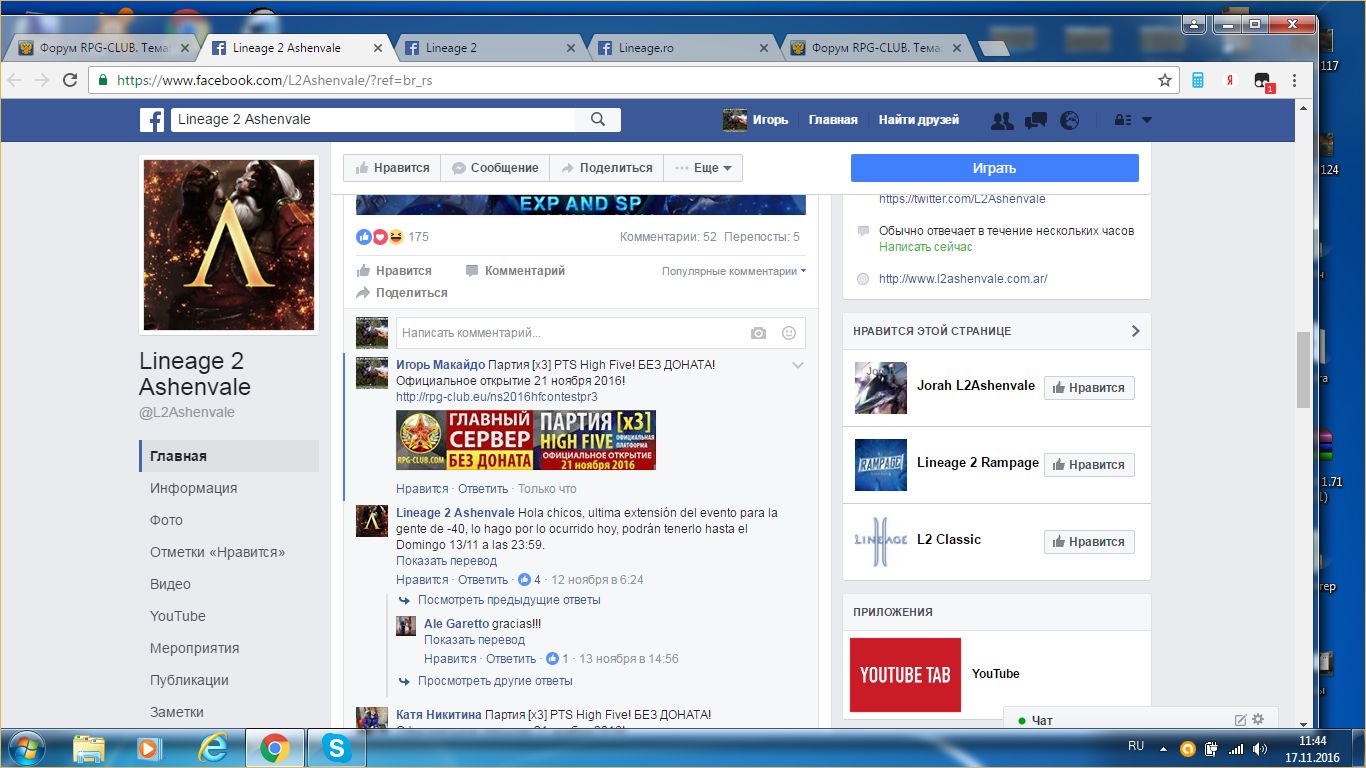Open File Explorer from taskbar
Screen dimensions: 1366x768
pyautogui.click(x=89, y=748)
